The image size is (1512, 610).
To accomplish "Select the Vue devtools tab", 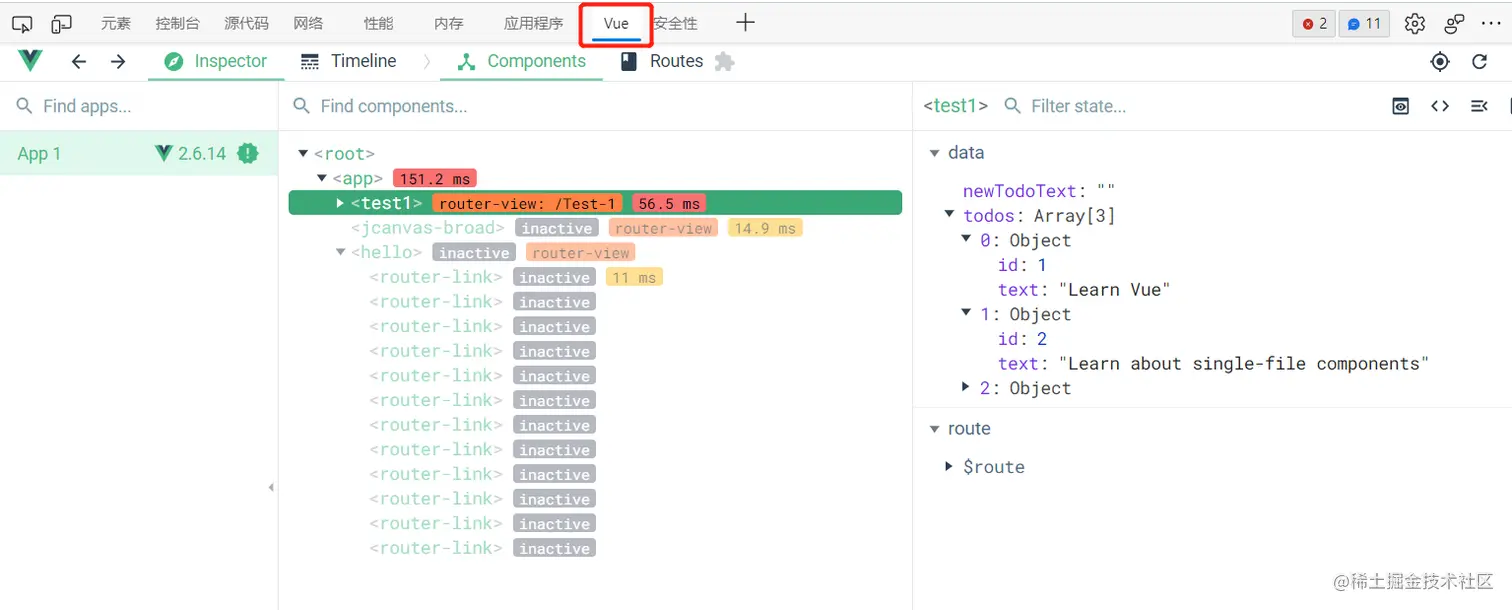I will tap(616, 24).
